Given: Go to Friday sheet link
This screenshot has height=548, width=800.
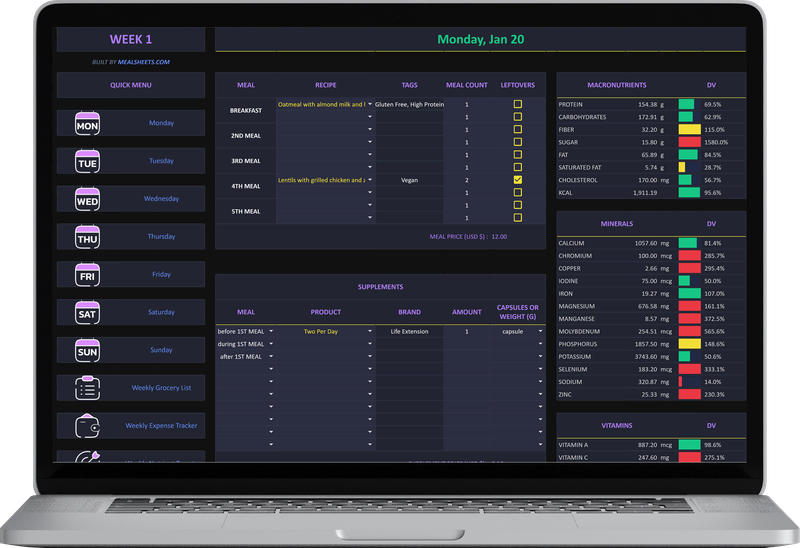Looking at the screenshot, I should (x=161, y=274).
